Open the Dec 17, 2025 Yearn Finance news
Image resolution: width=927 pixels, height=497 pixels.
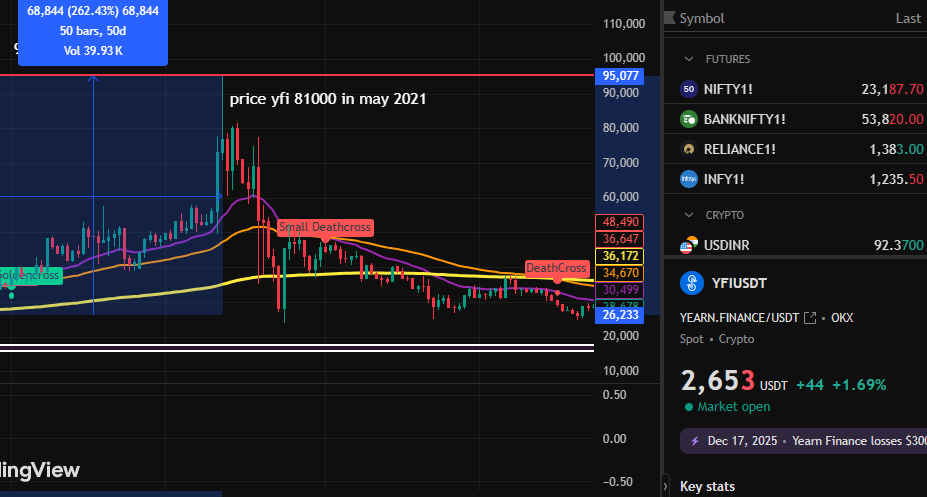(803, 441)
